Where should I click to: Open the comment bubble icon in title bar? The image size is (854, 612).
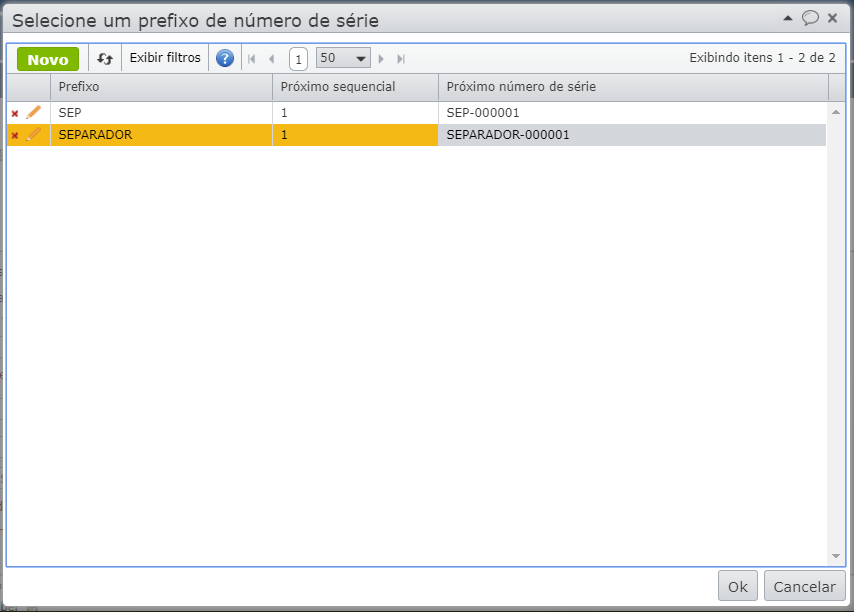(x=810, y=18)
